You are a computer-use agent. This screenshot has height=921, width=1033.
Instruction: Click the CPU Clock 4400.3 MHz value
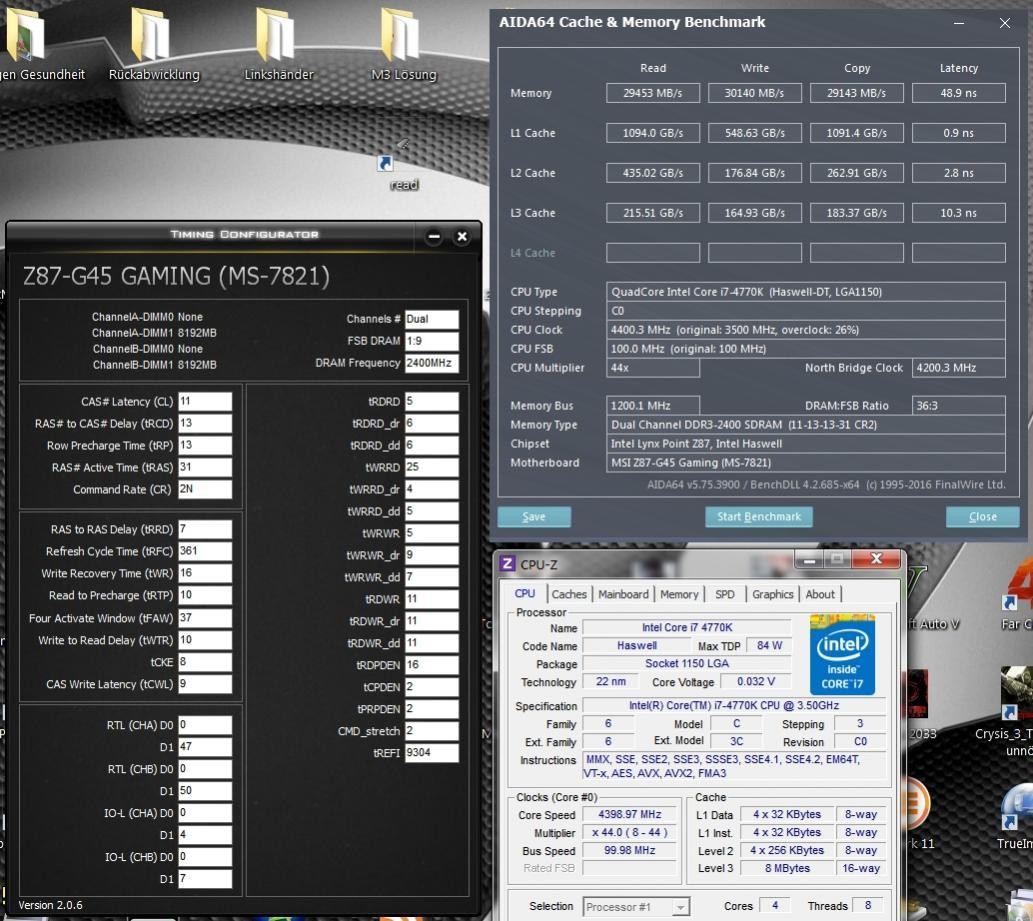(x=806, y=329)
